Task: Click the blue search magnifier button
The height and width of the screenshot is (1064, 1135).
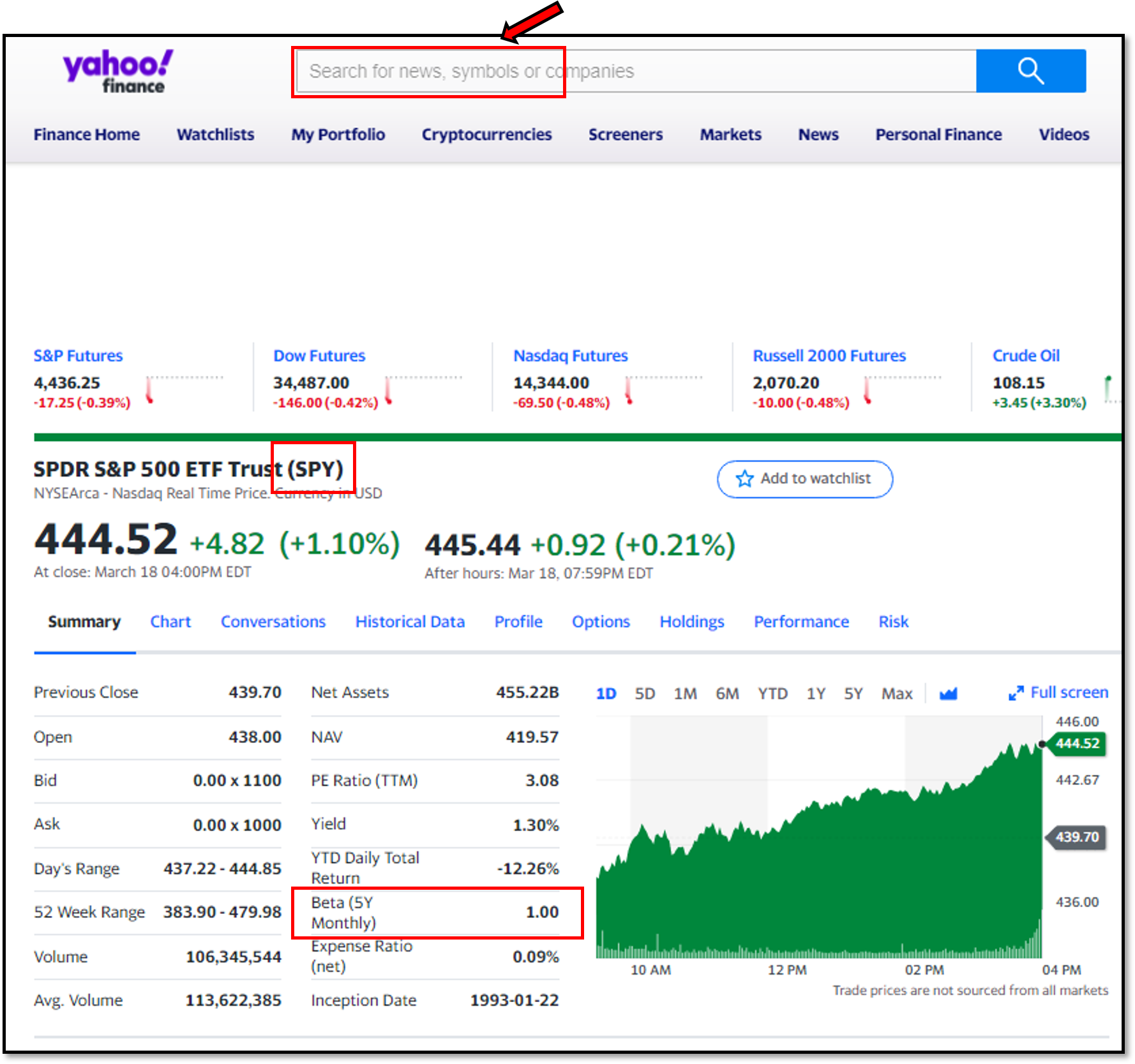Action: (1030, 71)
